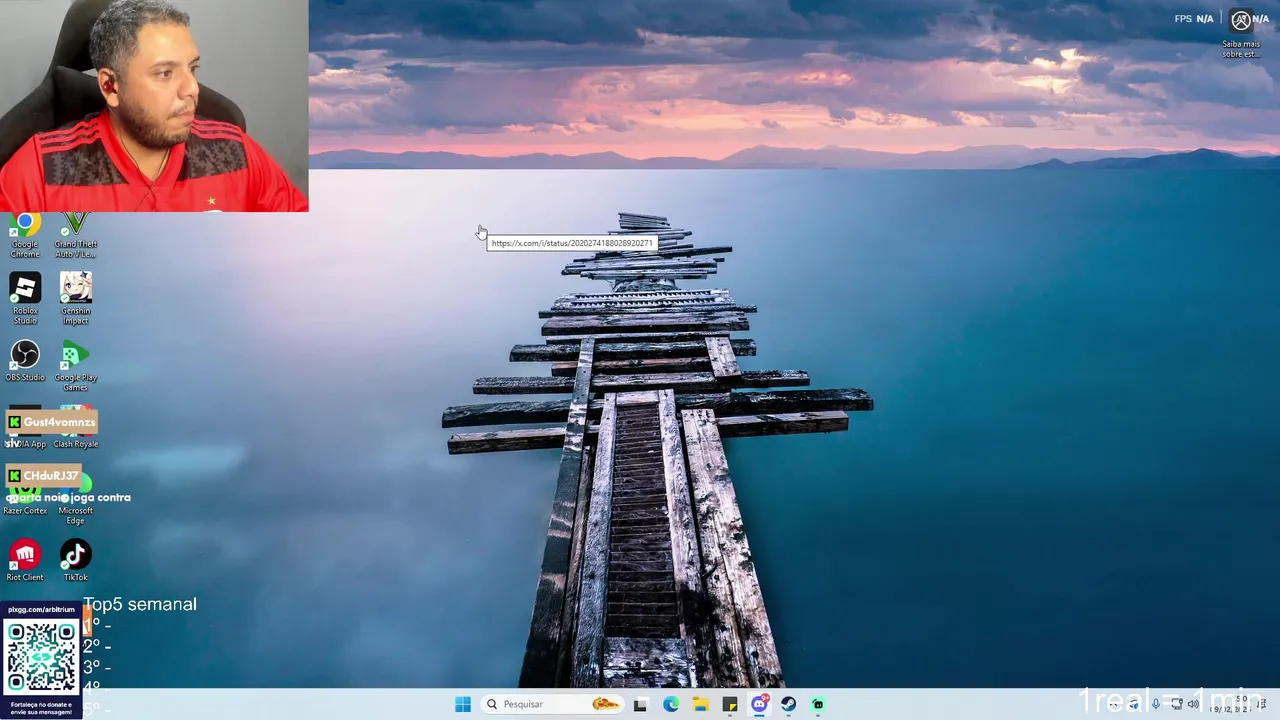Click the pizza highlight icon in search
1280x720 pixels.
point(605,704)
